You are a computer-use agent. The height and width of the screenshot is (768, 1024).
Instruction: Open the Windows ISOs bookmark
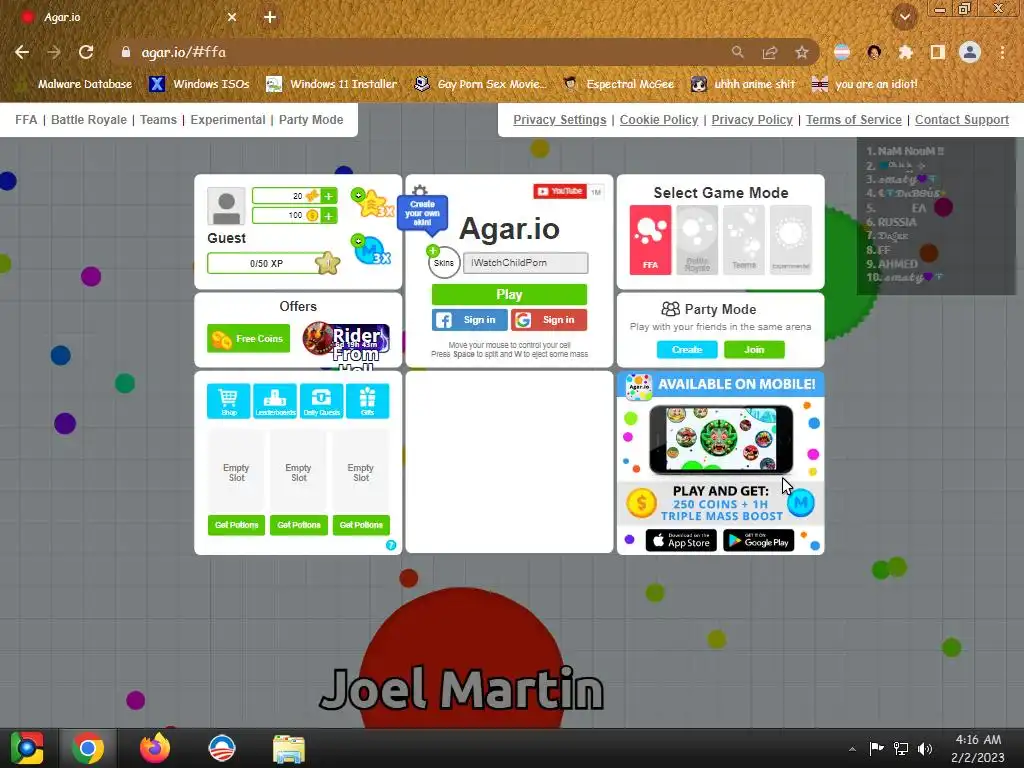click(x=199, y=84)
